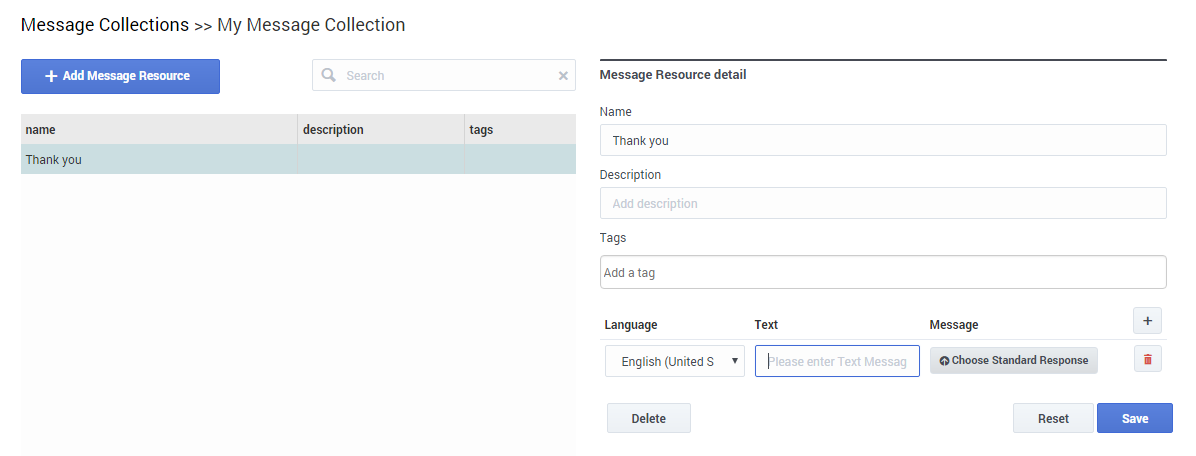Clear the search field with the X icon
The image size is (1196, 456).
[x=563, y=76]
